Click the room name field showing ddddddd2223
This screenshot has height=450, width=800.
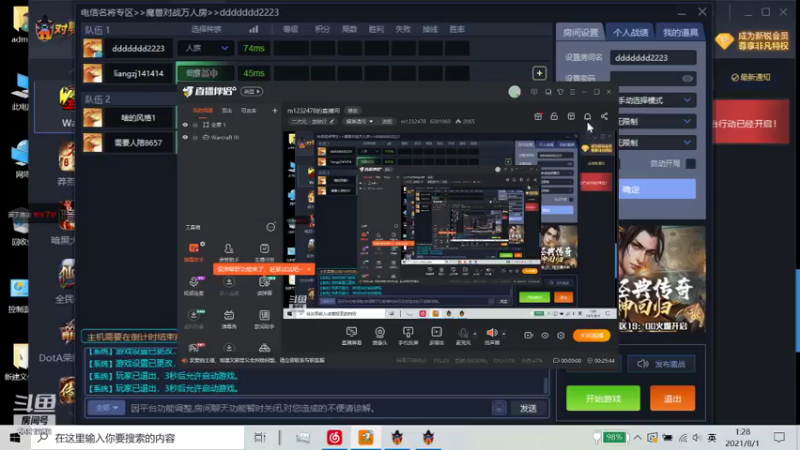[653, 58]
